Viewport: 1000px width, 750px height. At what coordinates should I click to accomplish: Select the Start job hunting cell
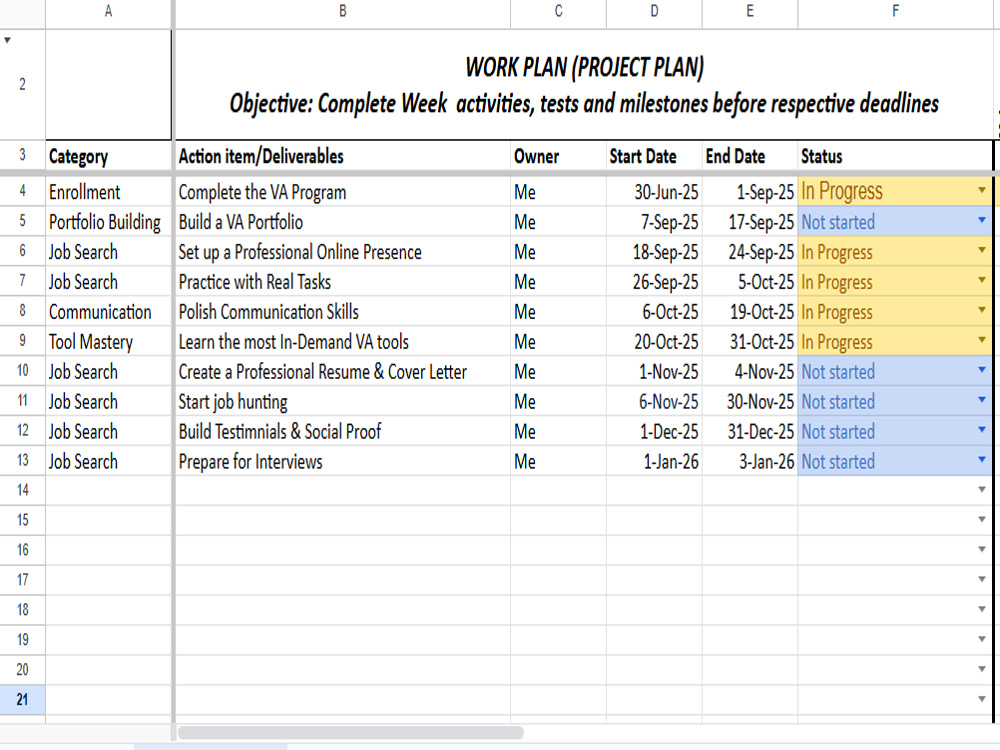[342, 401]
